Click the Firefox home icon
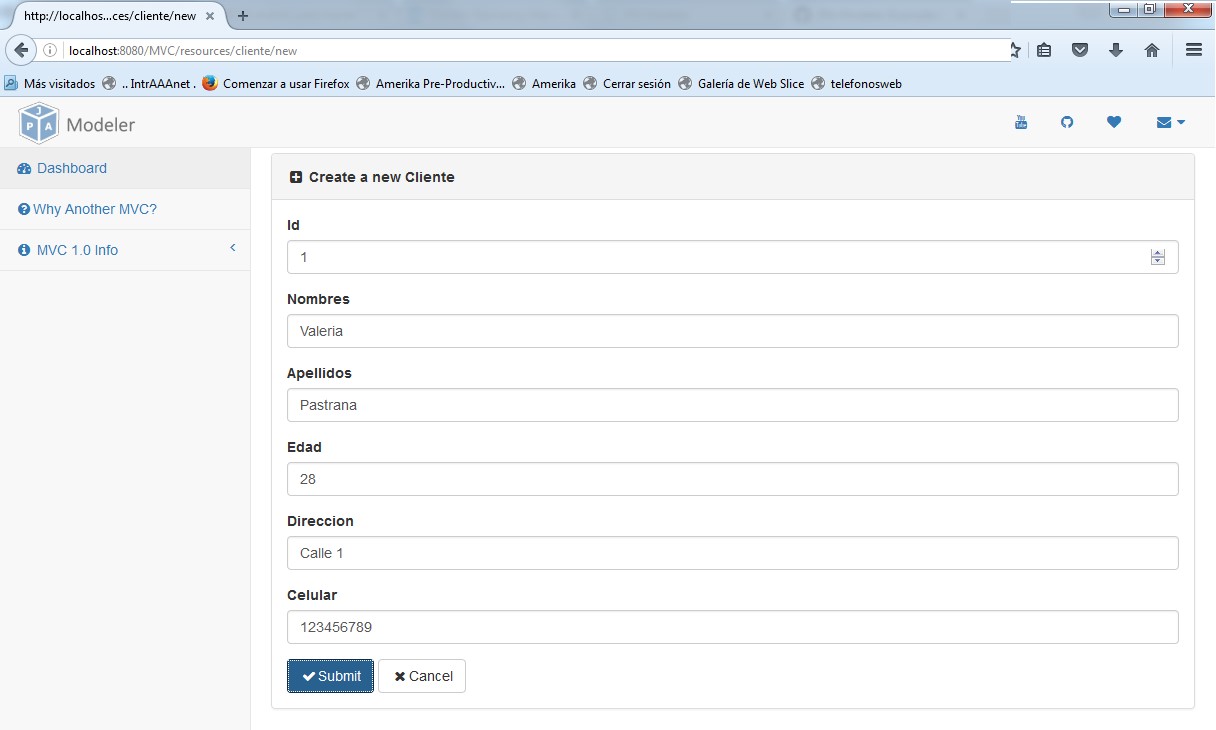Screen dimensions: 1216x730 click(x=1152, y=48)
